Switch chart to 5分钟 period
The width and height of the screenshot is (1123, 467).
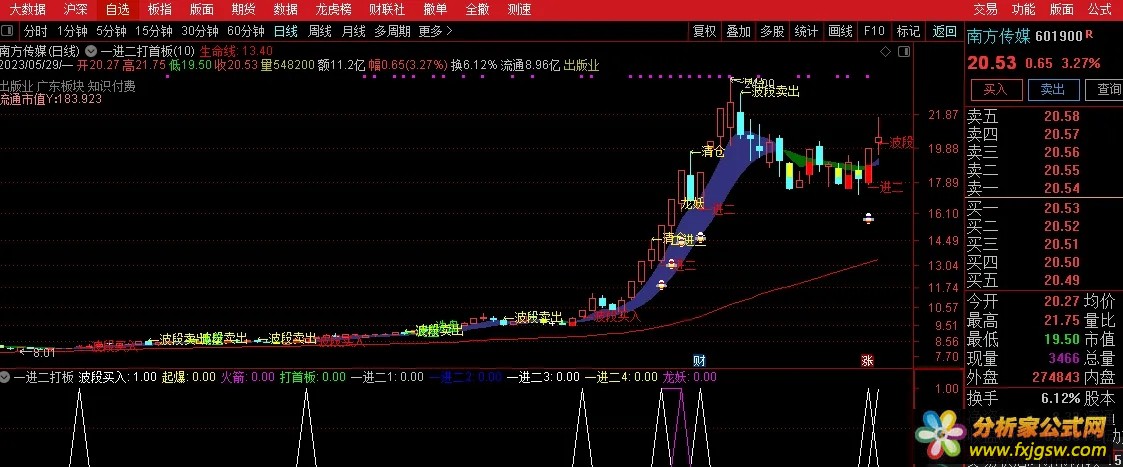point(111,32)
